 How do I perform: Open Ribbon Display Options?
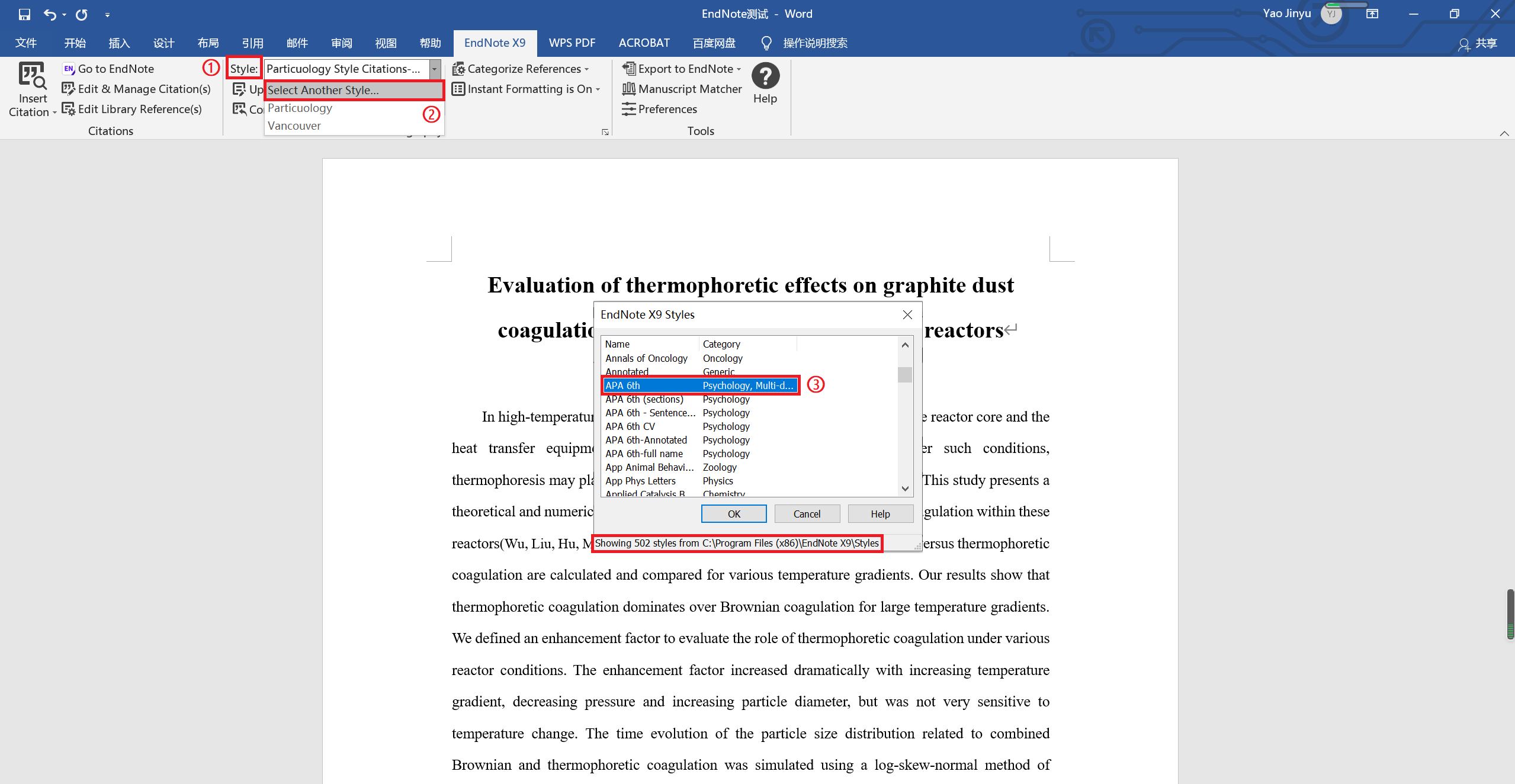pos(1372,14)
